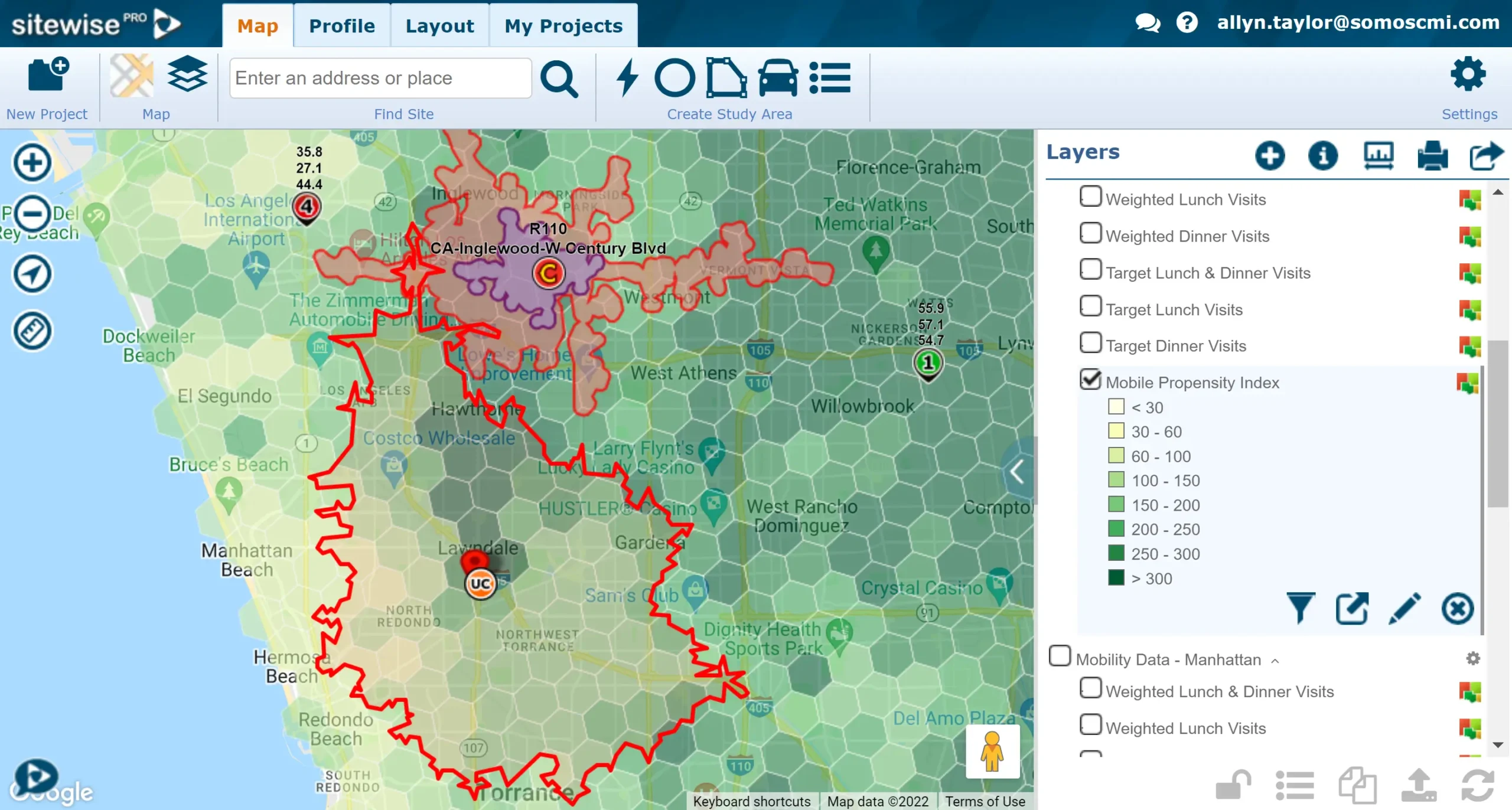
Task: Open the My Projects tab
Action: coord(563,26)
